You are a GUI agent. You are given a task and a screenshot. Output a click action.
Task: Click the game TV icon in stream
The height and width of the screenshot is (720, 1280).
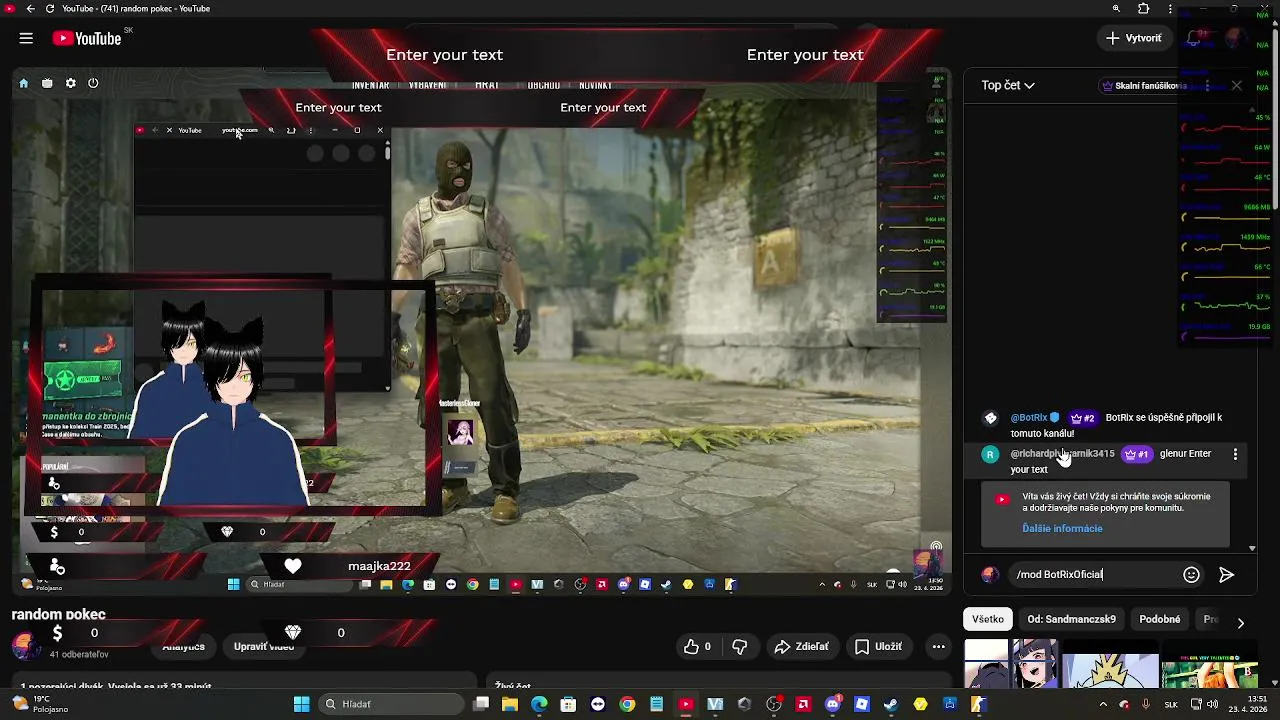(47, 83)
